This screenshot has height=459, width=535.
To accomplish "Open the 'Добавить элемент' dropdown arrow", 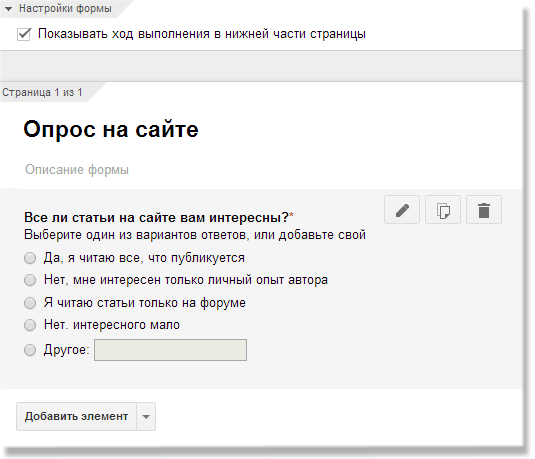I will (146, 416).
